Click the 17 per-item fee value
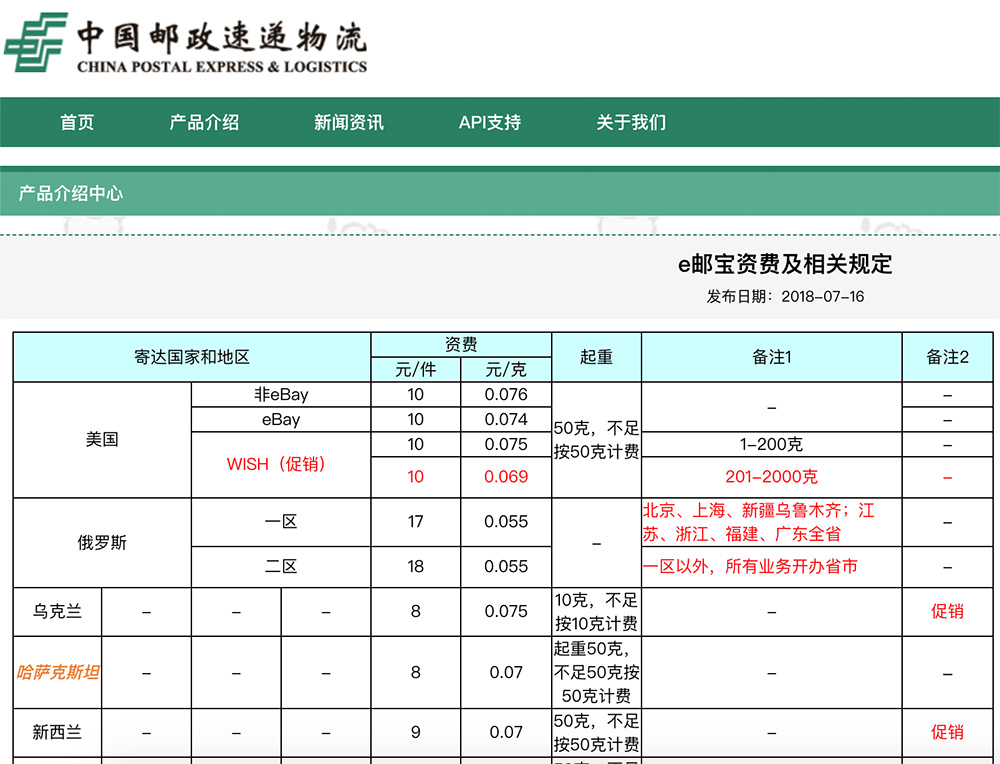This screenshot has width=1000, height=764. click(416, 522)
